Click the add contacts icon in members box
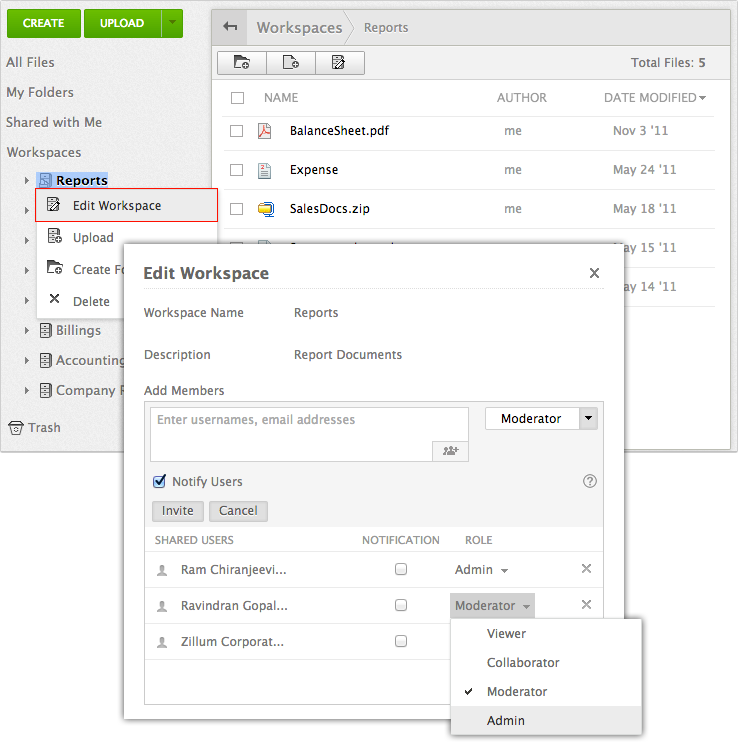This screenshot has width=738, height=742. tap(450, 451)
